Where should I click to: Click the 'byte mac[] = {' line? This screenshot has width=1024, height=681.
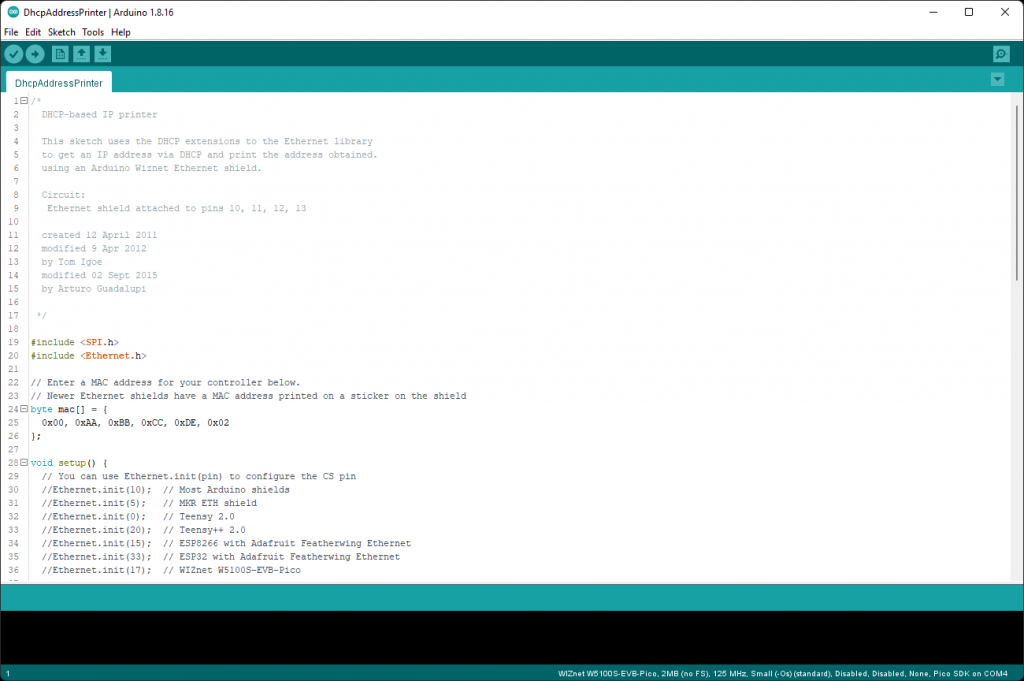(x=69, y=409)
